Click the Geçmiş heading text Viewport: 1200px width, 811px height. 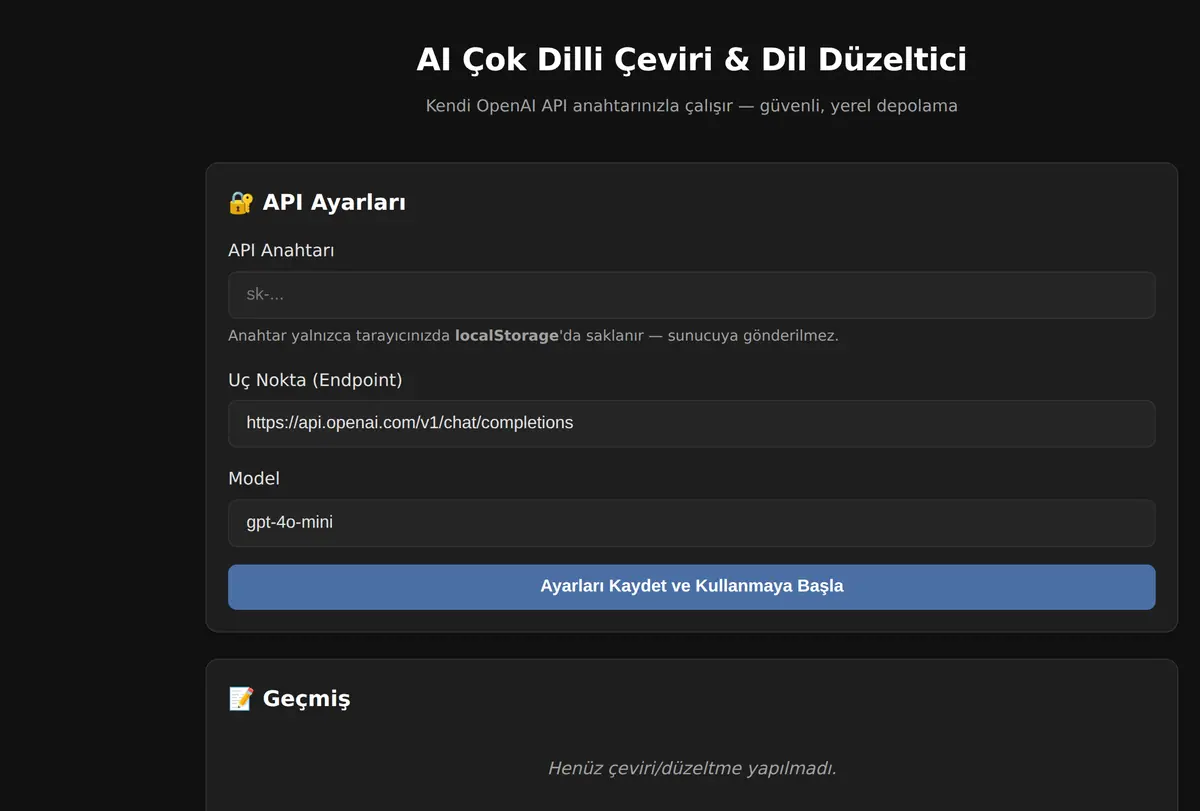click(x=307, y=699)
